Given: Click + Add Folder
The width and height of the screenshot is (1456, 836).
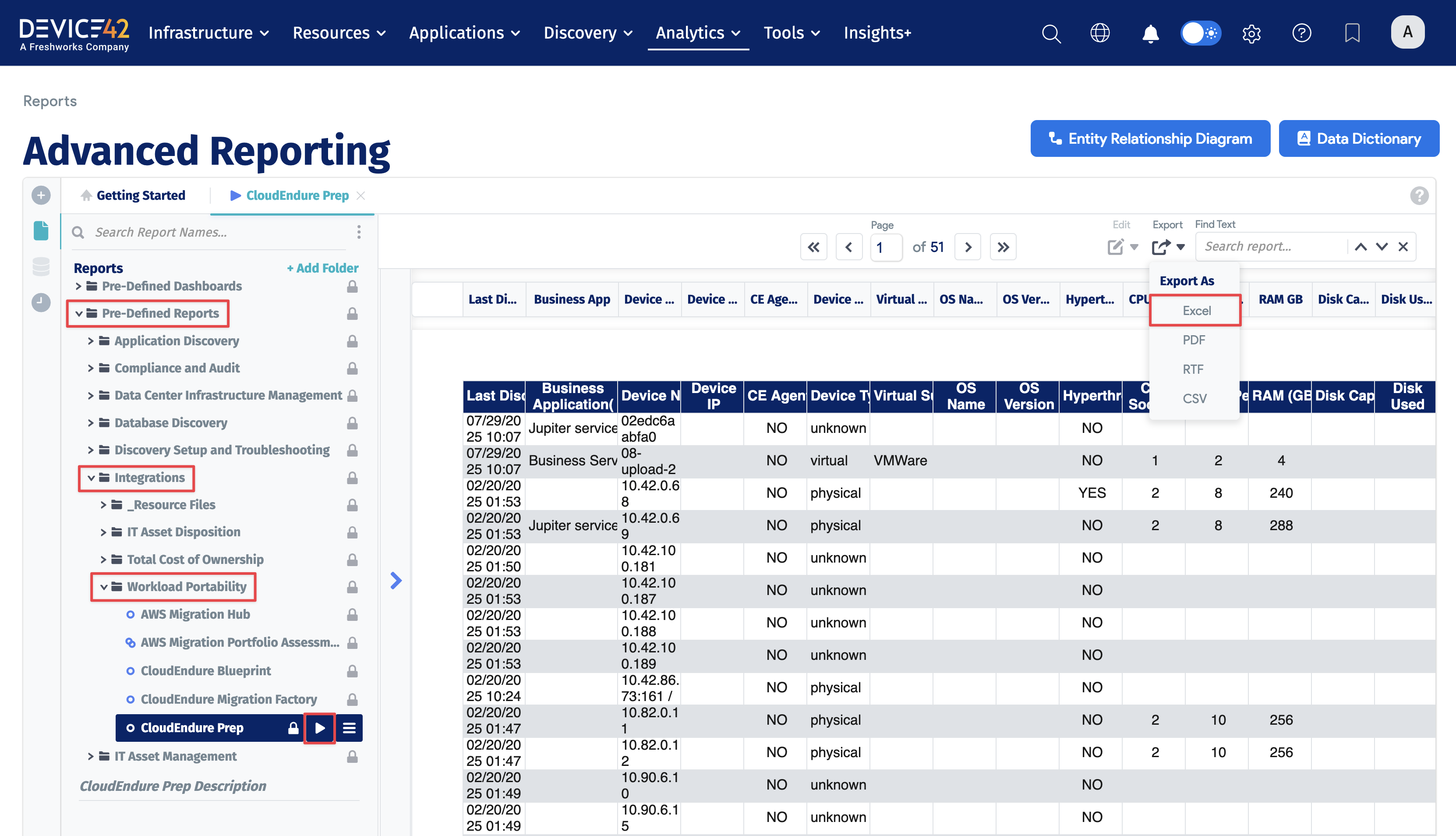Looking at the screenshot, I should coord(322,268).
